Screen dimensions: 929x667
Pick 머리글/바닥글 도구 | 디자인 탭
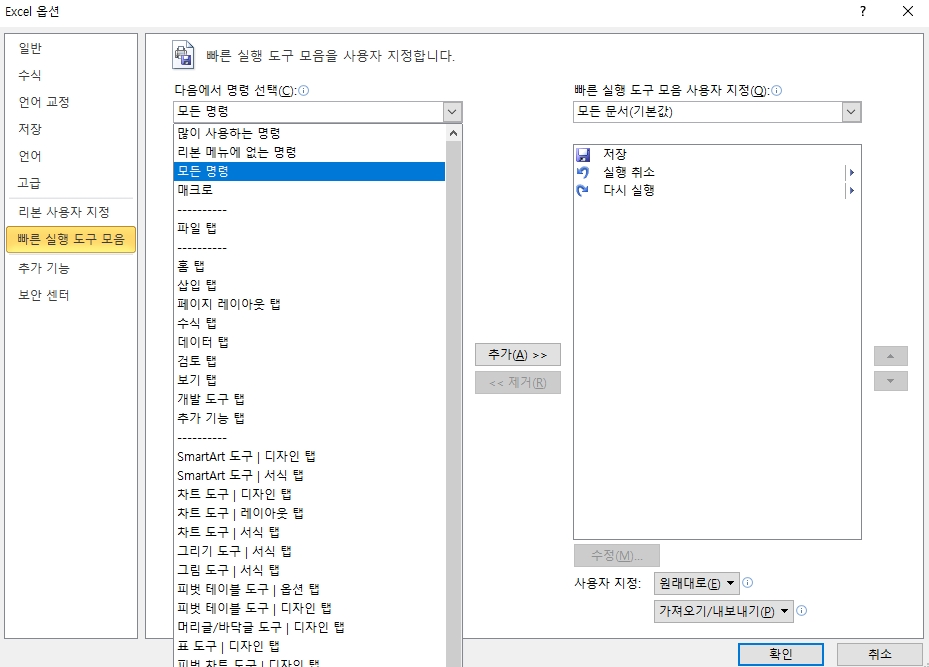point(309,627)
